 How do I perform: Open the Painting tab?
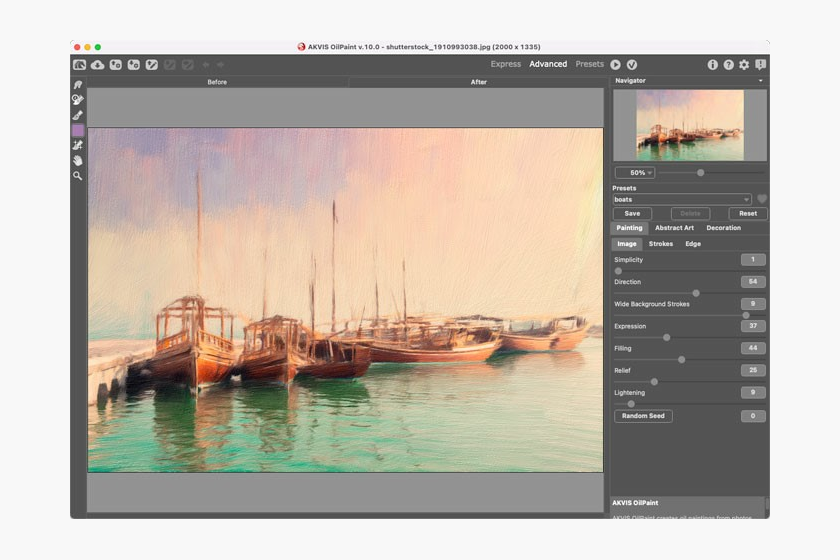pyautogui.click(x=629, y=228)
